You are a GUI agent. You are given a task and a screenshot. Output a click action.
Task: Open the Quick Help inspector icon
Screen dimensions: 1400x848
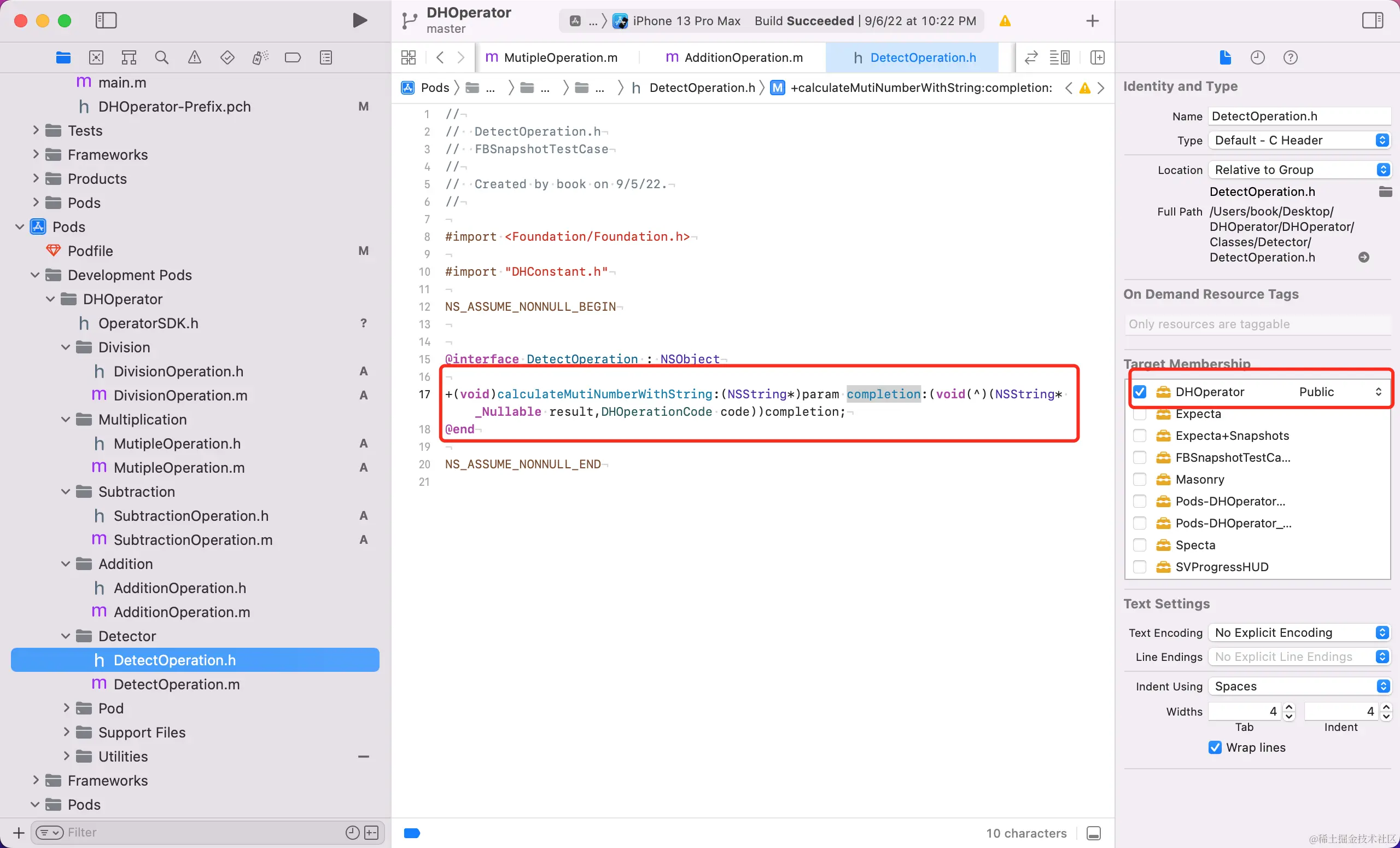(x=1290, y=57)
